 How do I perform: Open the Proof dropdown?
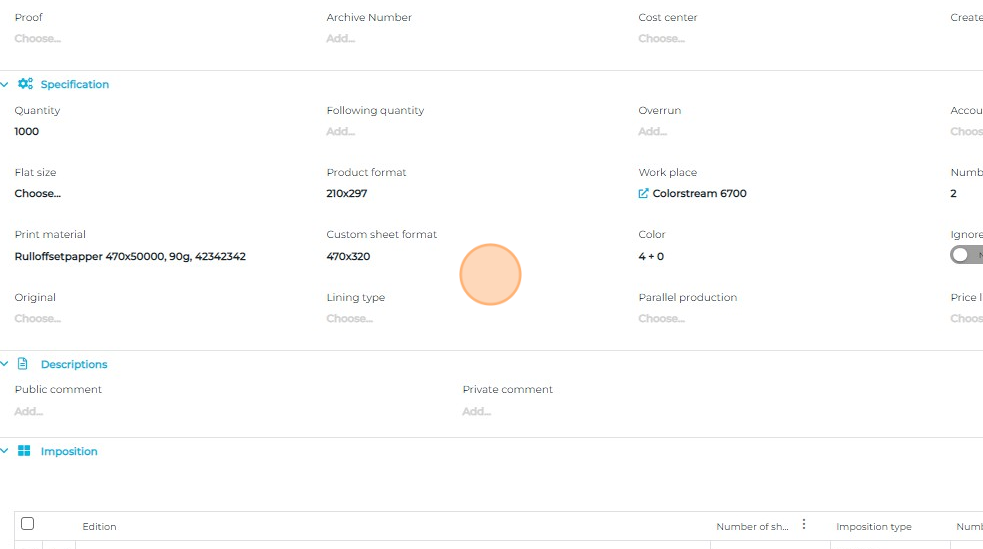pos(37,39)
